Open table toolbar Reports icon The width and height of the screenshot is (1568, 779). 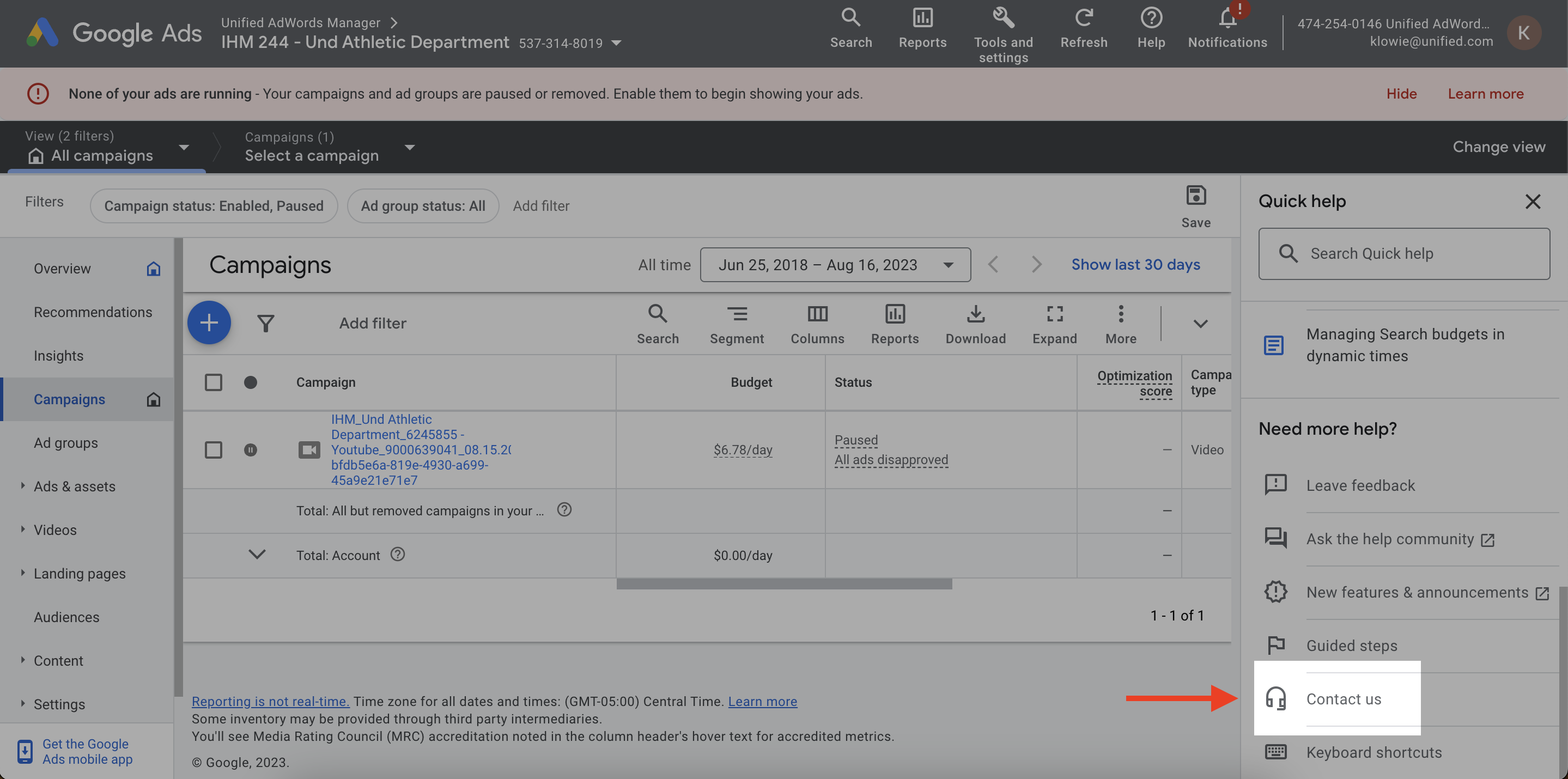click(894, 324)
